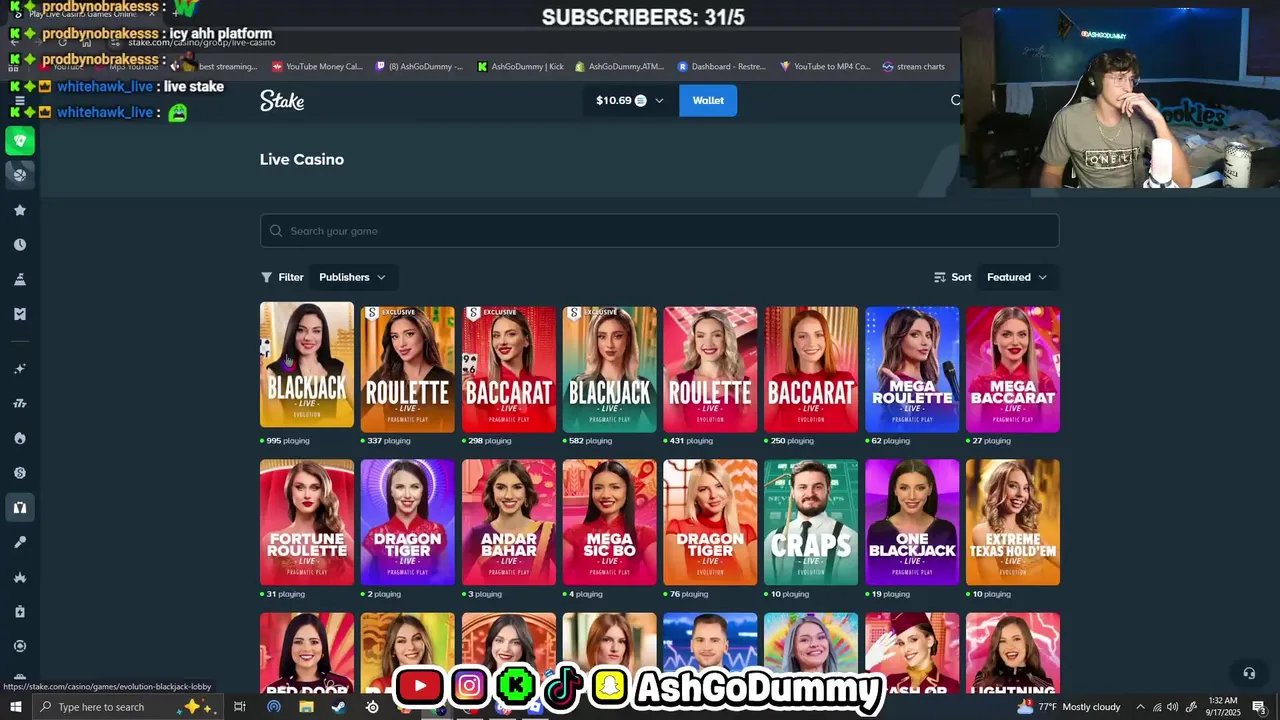
Task: Open Favourites star icon in sidebar
Action: (20, 210)
